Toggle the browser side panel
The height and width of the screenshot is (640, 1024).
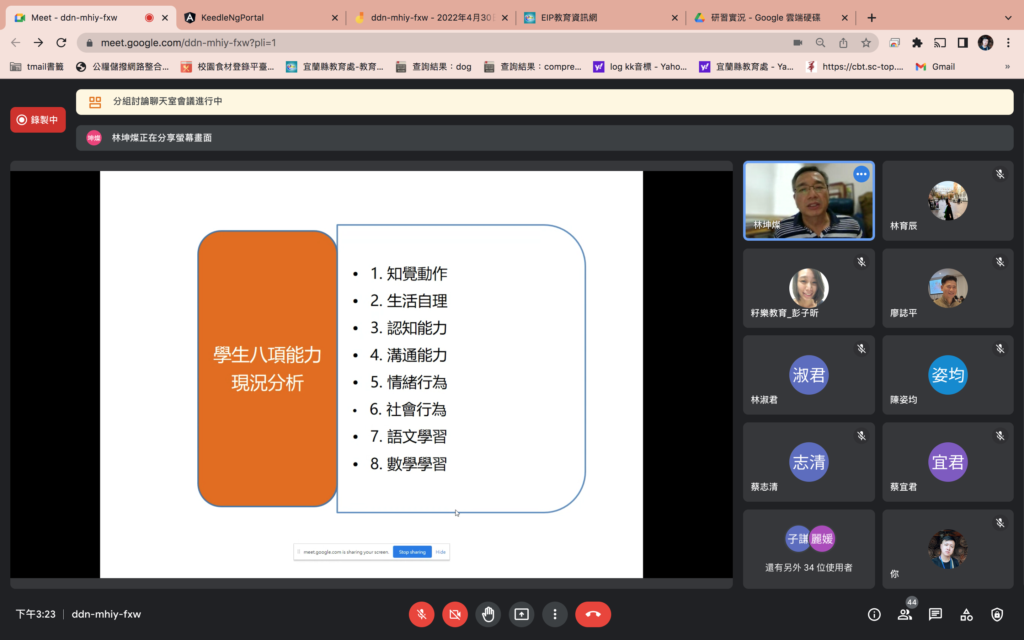[963, 42]
